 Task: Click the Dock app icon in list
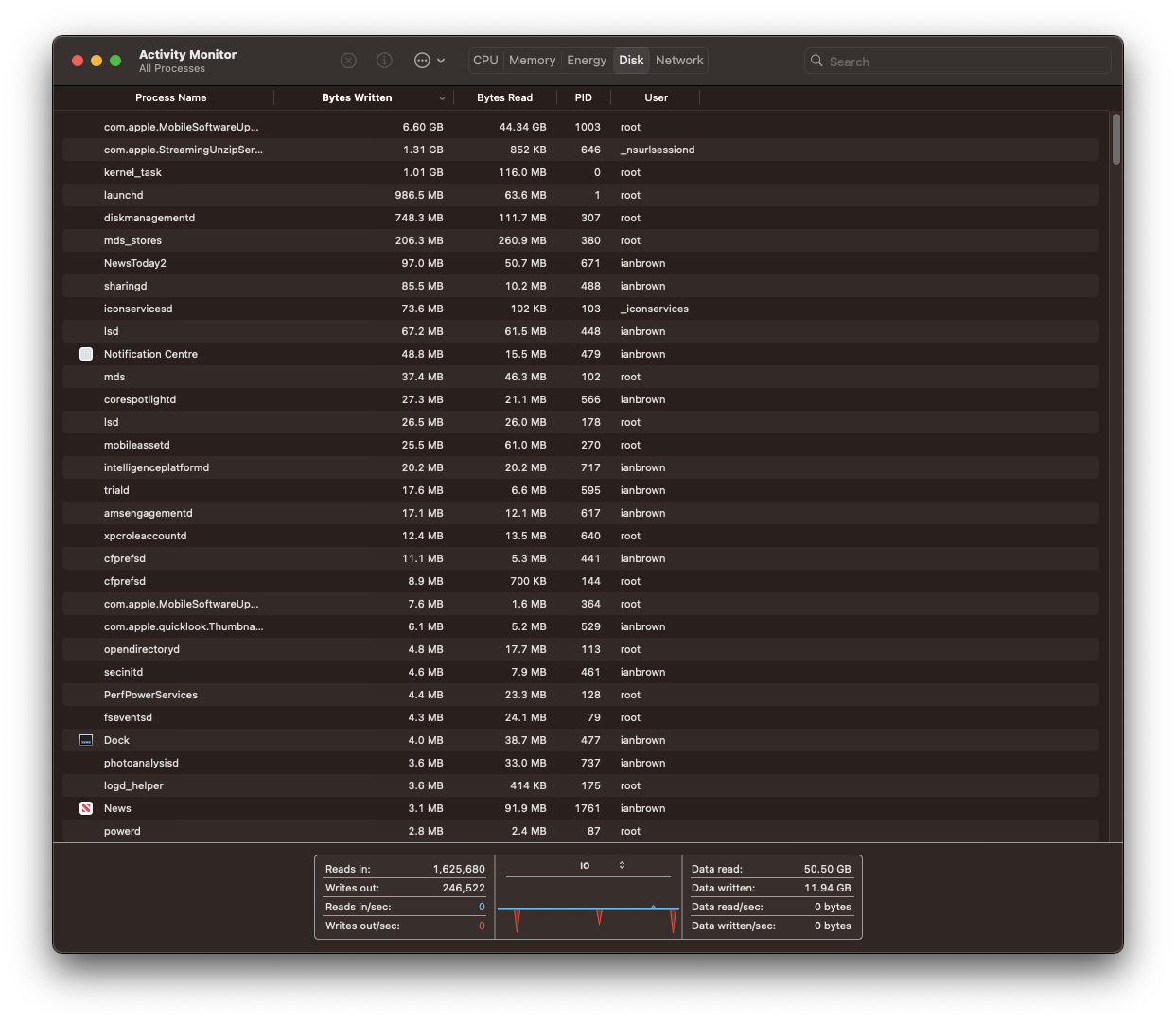(86, 740)
